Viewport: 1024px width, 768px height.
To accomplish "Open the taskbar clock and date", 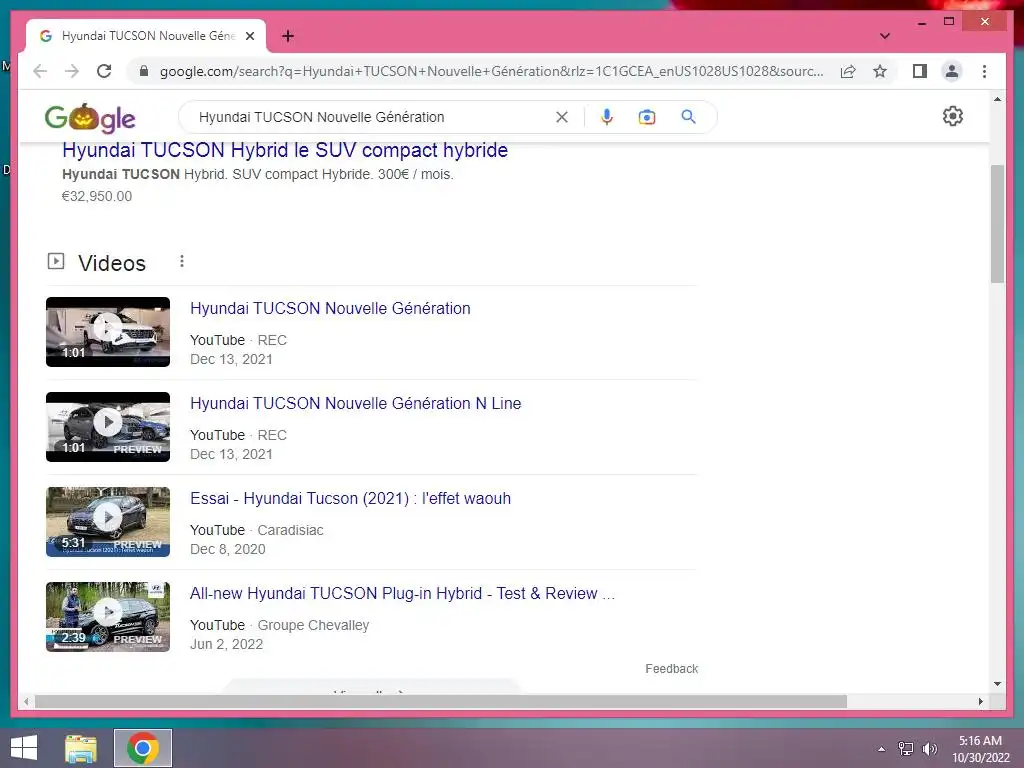I will pyautogui.click(x=980, y=749).
